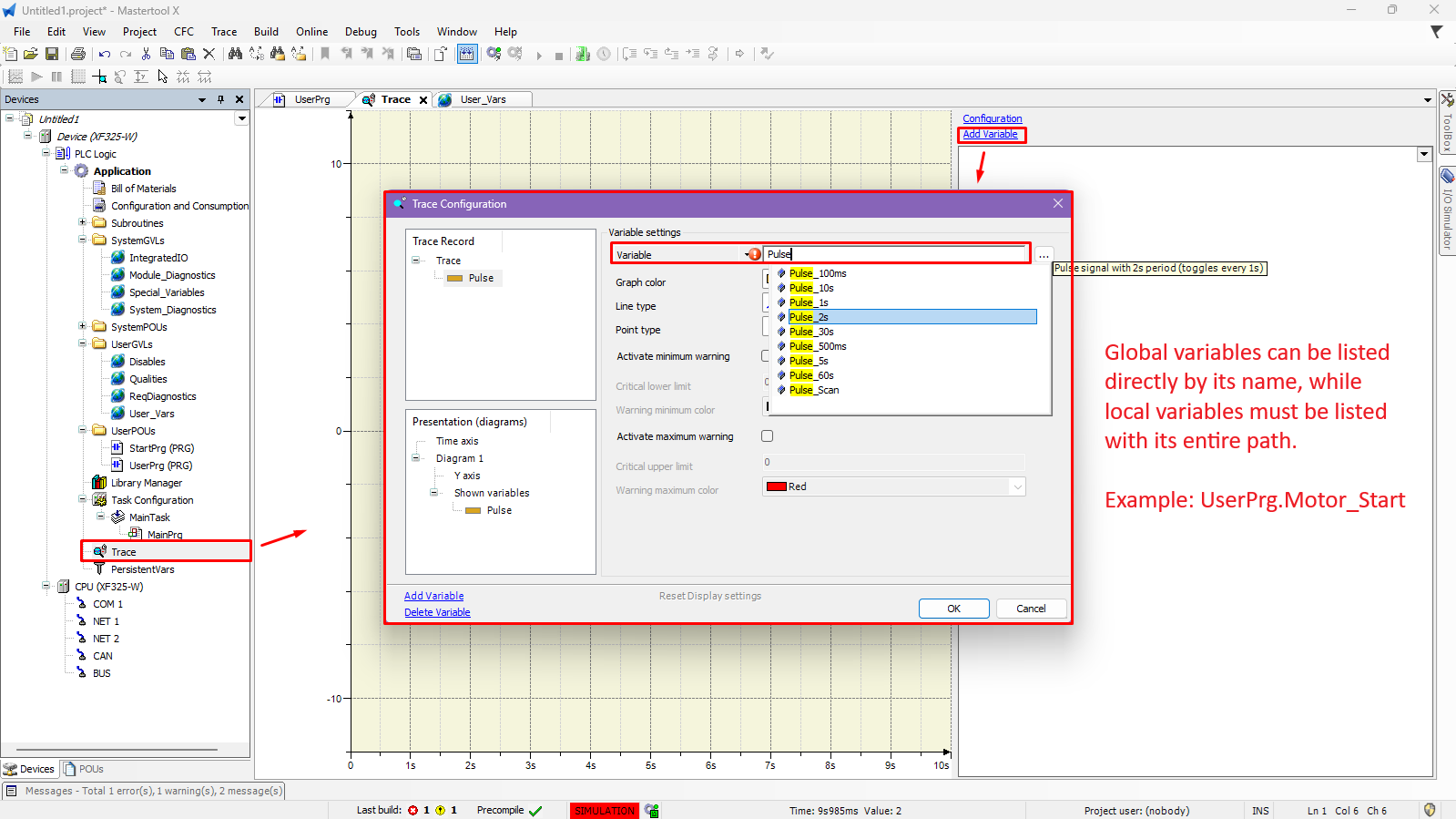This screenshot has width=1456, height=819.
Task: Open the Variable type dropdown arrow
Action: click(748, 255)
